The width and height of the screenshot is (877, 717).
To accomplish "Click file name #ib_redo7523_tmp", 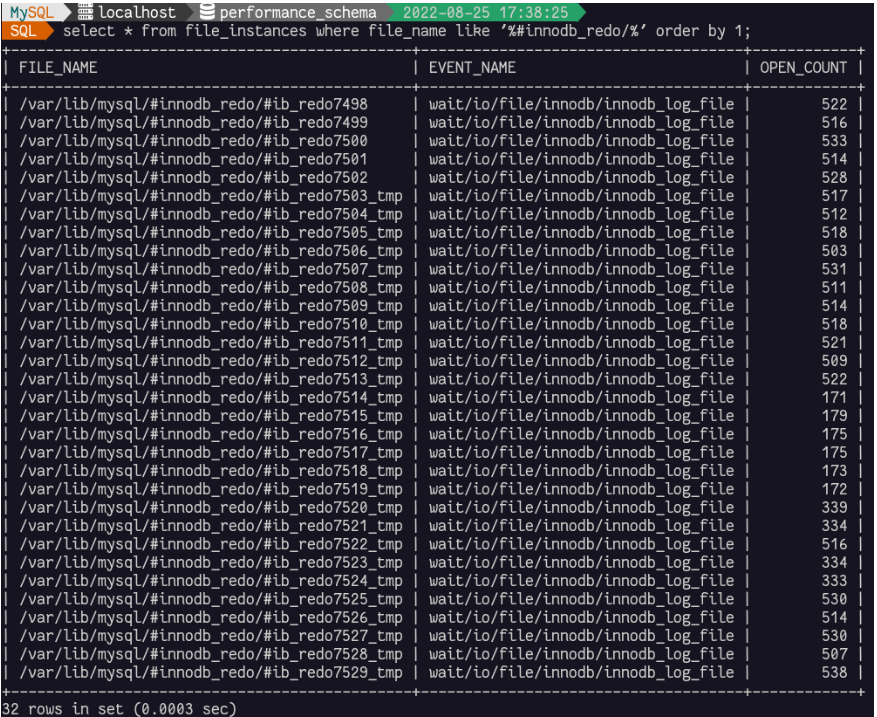I will point(211,563).
